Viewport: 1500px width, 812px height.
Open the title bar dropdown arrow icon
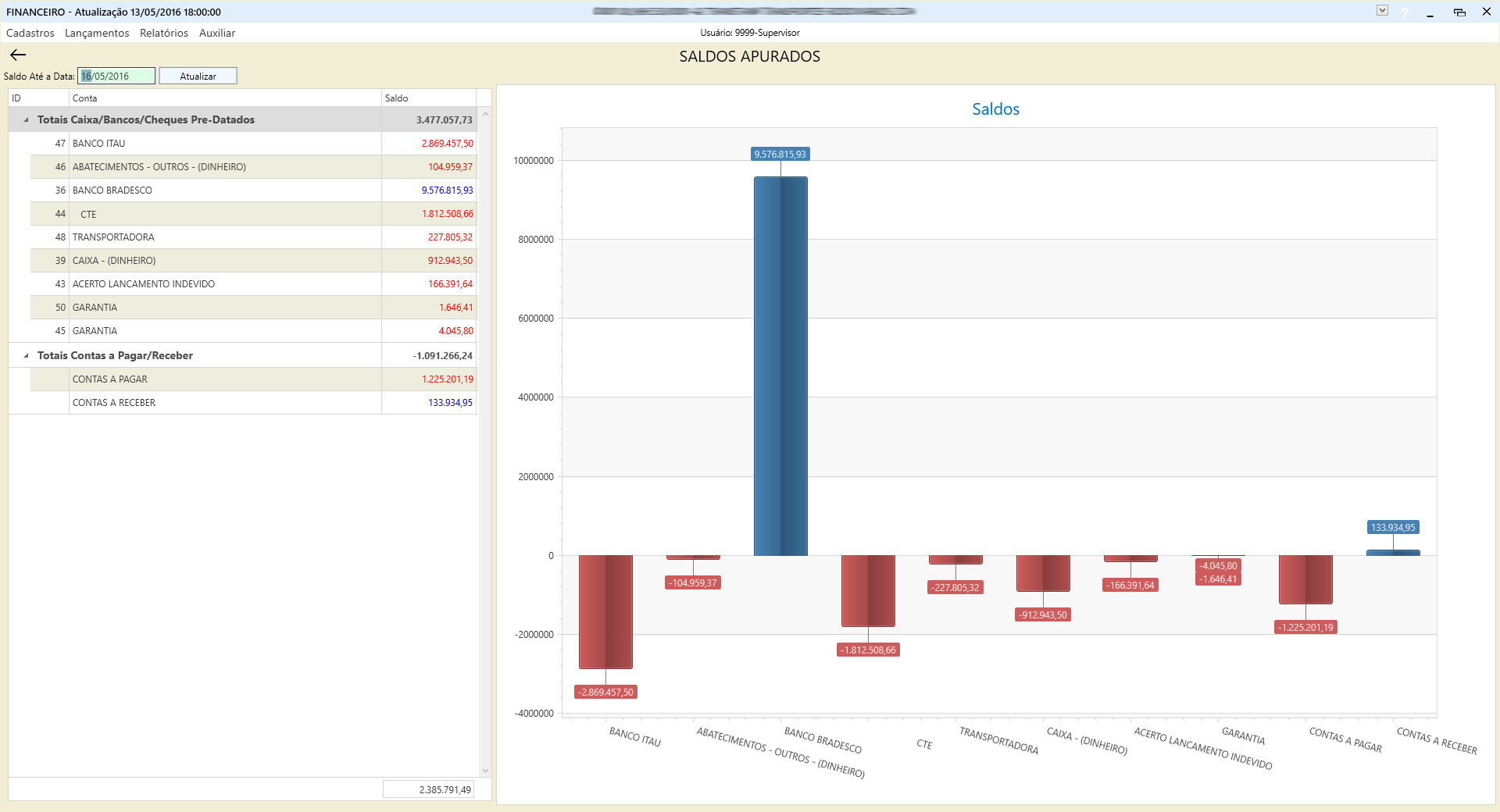click(x=1382, y=11)
